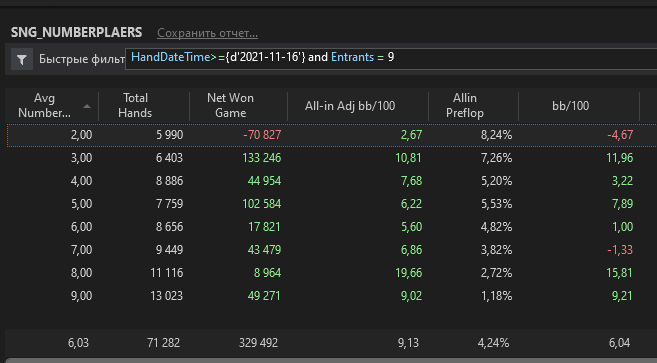The width and height of the screenshot is (657, 363).
Task: Click the Быстрые фильтры label
Action: click(x=82, y=59)
